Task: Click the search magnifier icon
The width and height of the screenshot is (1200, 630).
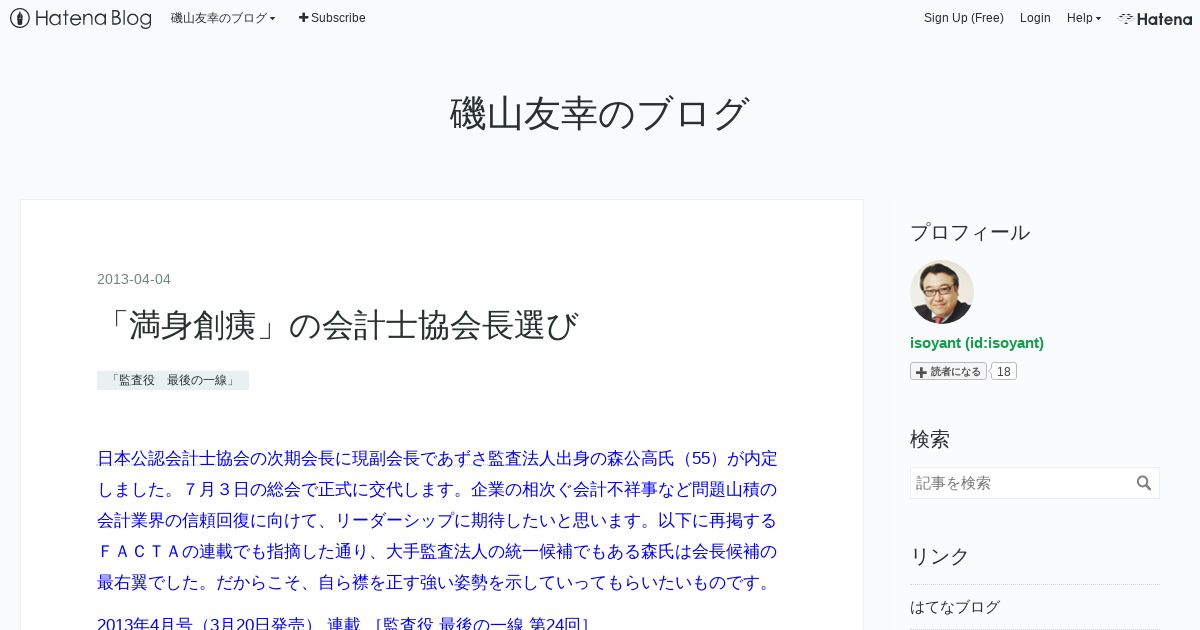Action: pyautogui.click(x=1145, y=483)
